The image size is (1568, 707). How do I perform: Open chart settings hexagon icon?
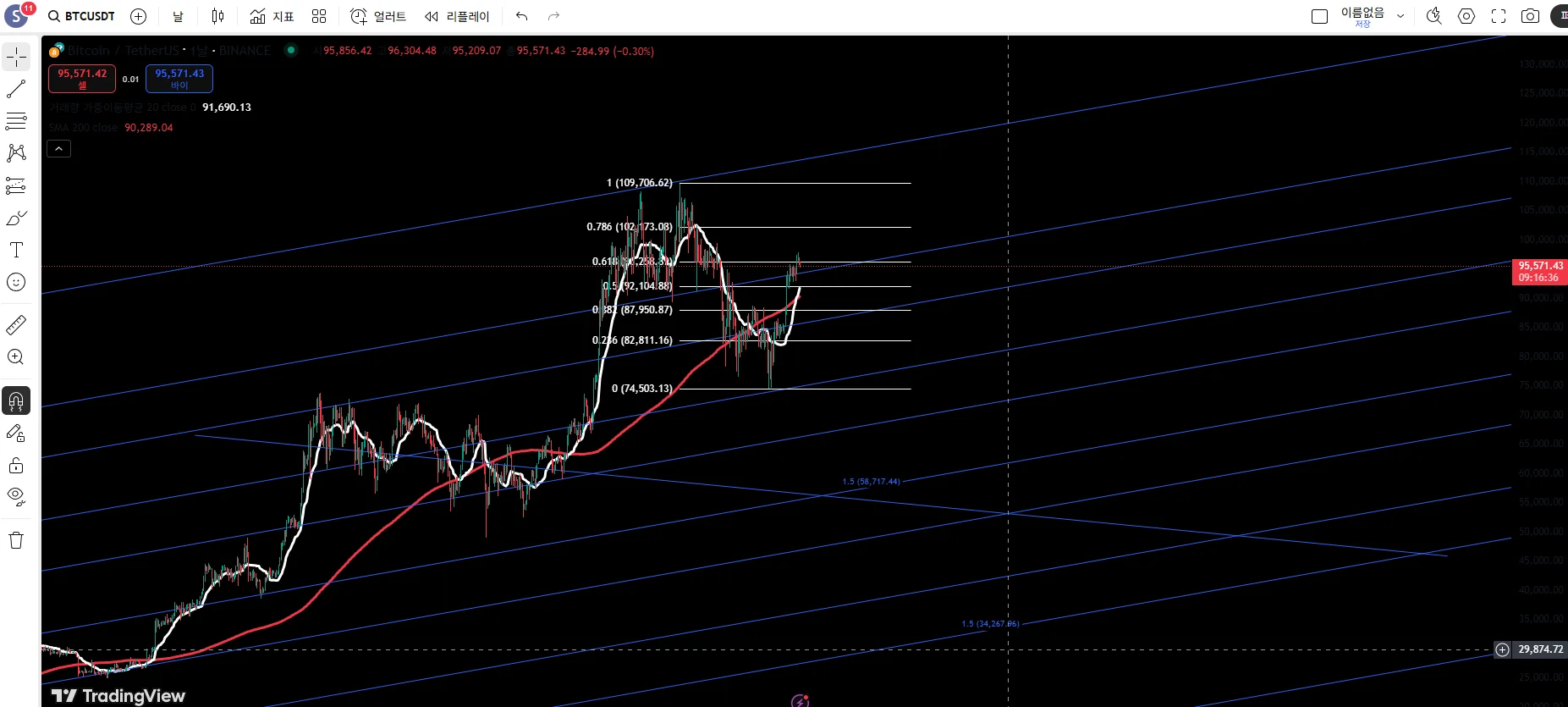coord(1466,16)
